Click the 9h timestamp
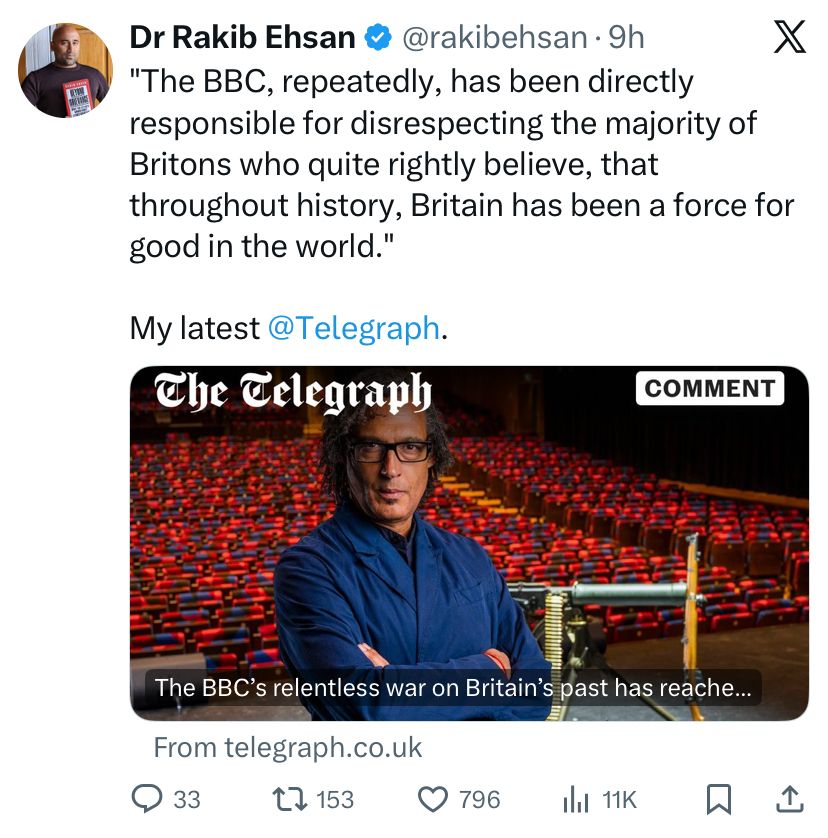This screenshot has height=838, width=828. pos(627,38)
